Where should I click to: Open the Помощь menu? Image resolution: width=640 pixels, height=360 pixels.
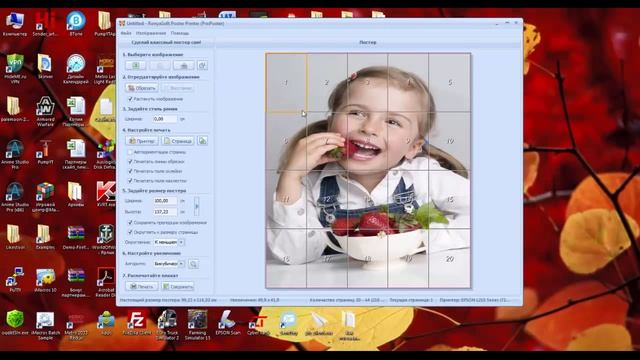180,33
